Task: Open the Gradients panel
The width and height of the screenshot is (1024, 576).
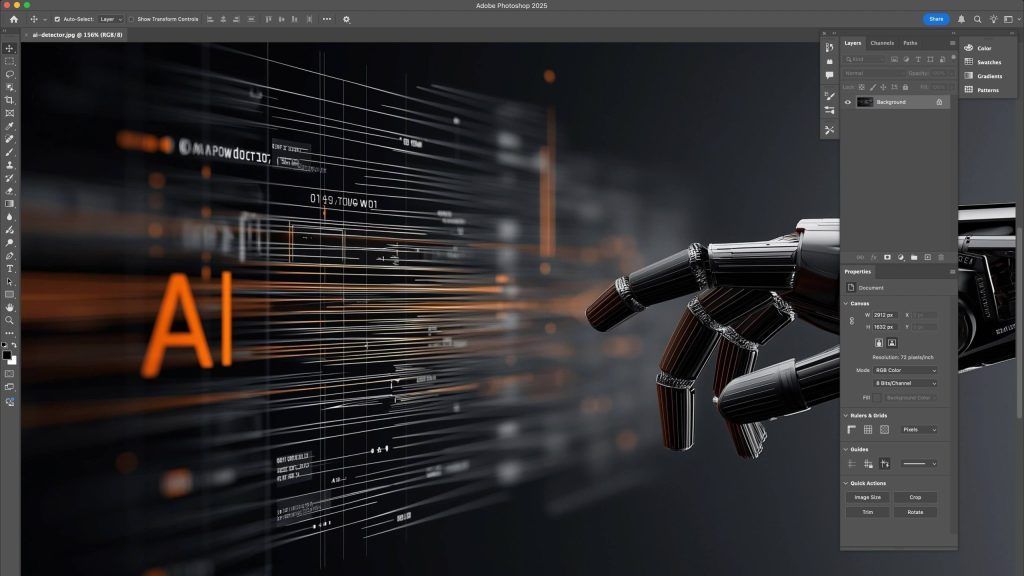Action: pyautogui.click(x=988, y=76)
